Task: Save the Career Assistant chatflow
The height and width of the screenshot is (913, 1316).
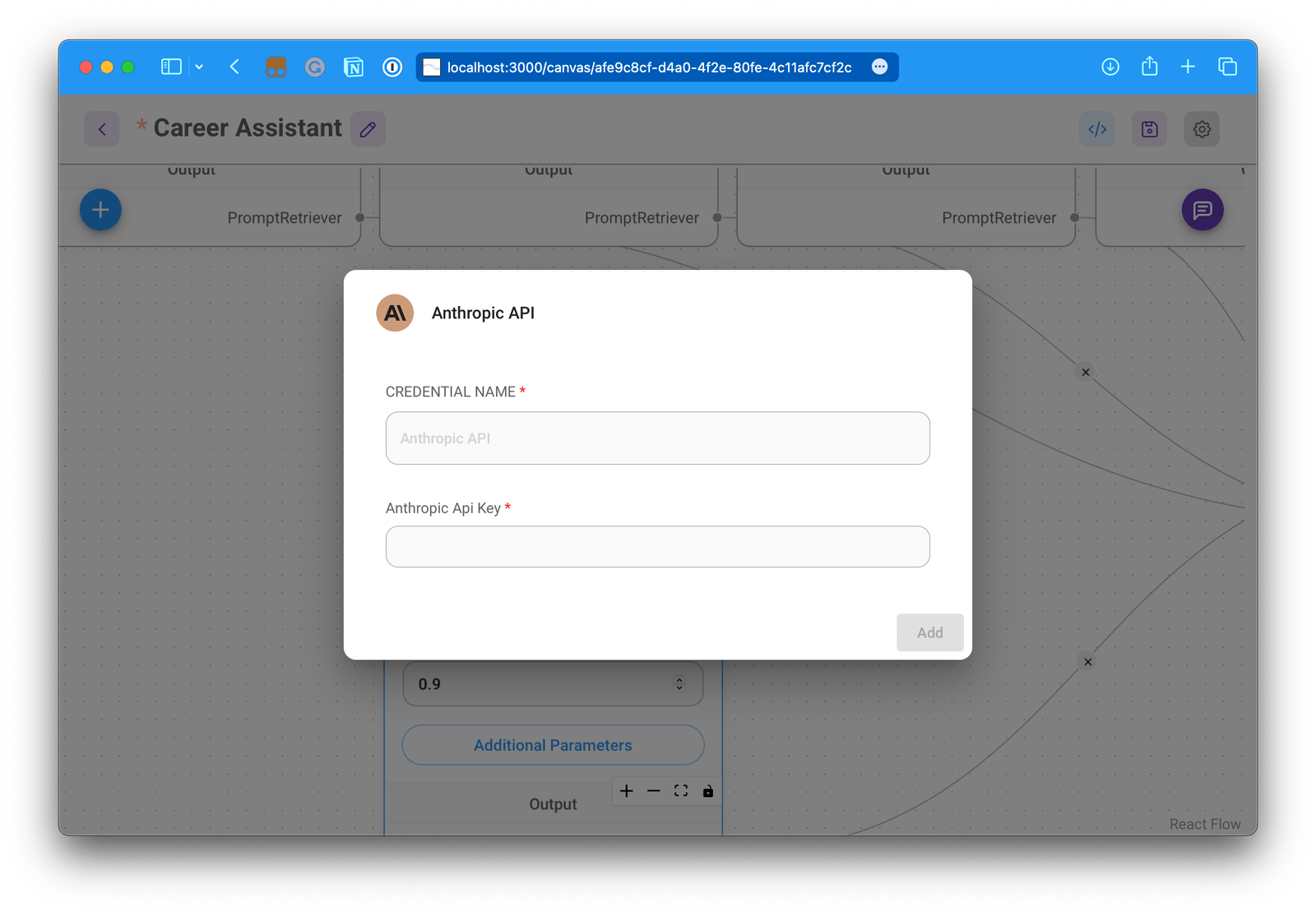Action: (x=1149, y=128)
